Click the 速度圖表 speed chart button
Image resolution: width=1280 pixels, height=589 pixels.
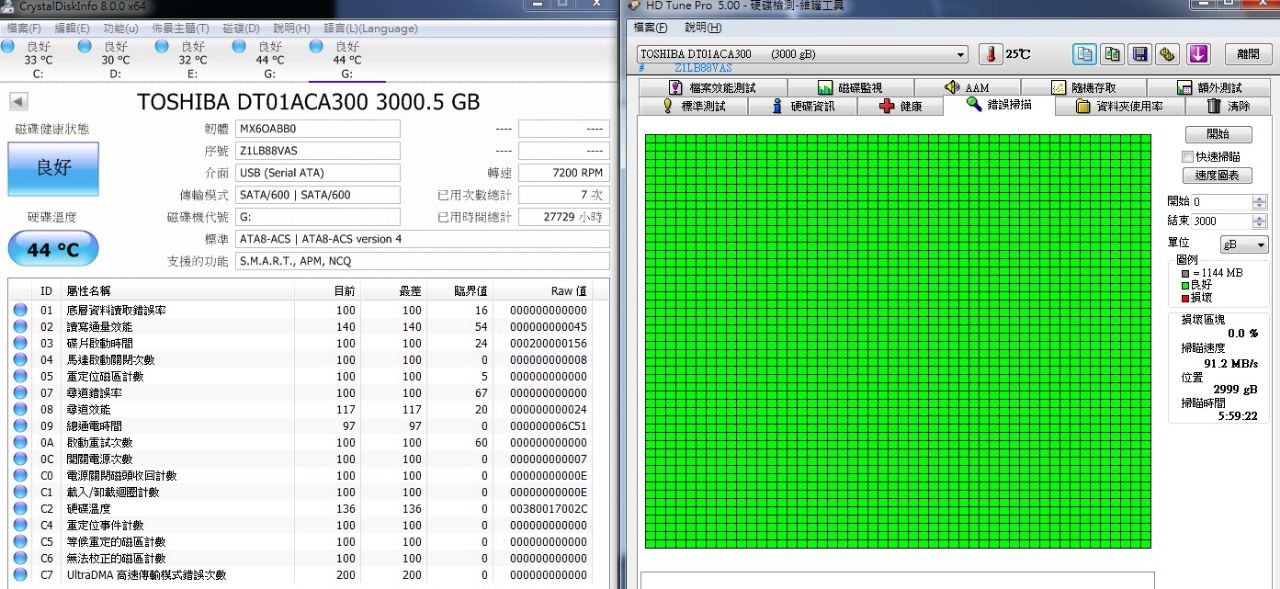click(x=1217, y=175)
